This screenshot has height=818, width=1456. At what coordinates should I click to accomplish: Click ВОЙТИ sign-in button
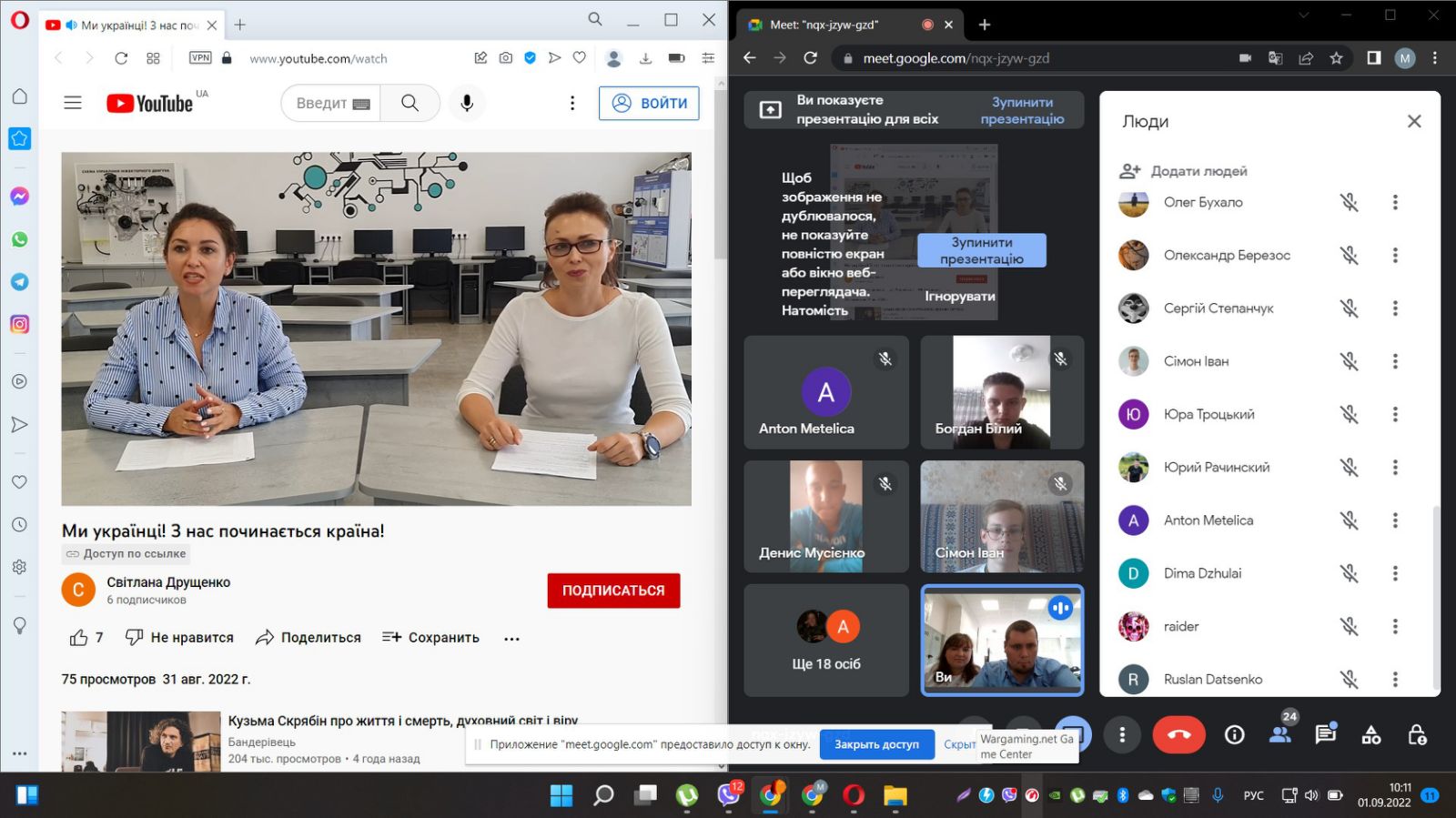pos(649,103)
